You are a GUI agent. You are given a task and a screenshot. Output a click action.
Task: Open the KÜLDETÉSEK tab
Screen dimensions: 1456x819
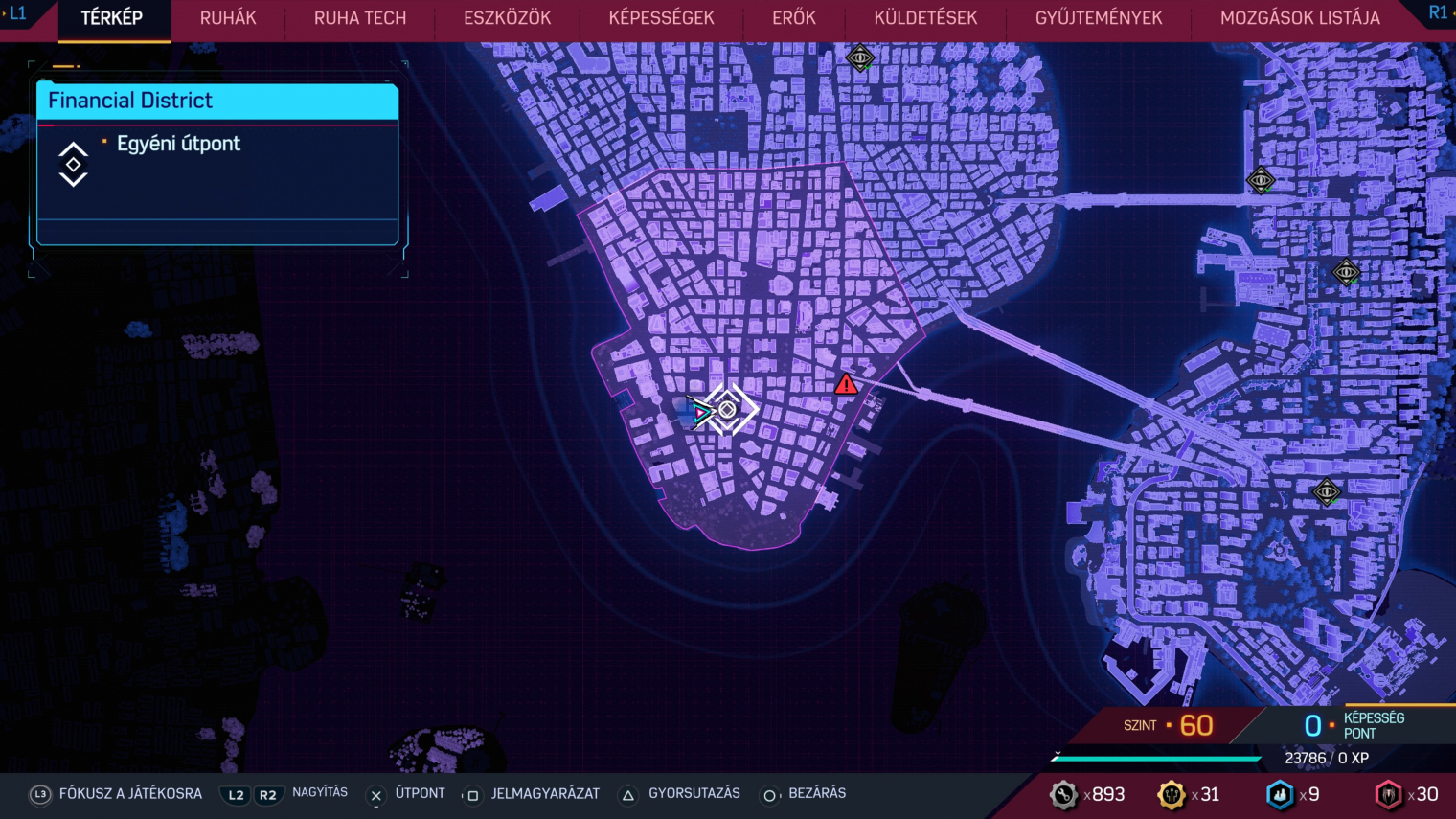coord(925,18)
